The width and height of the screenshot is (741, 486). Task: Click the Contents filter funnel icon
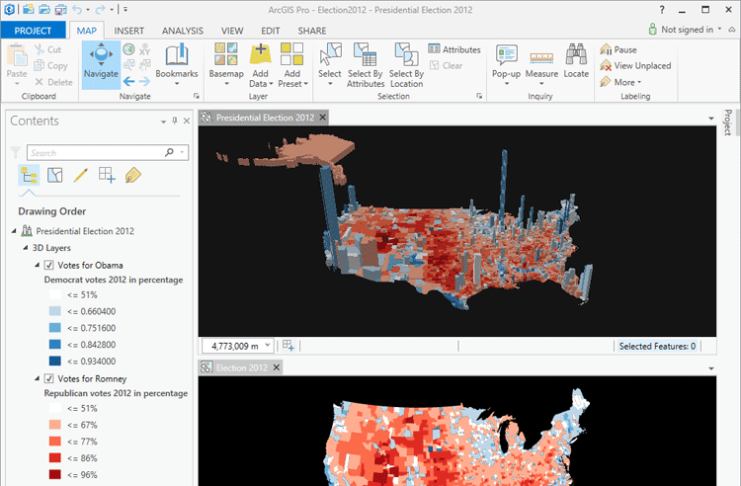point(16,152)
